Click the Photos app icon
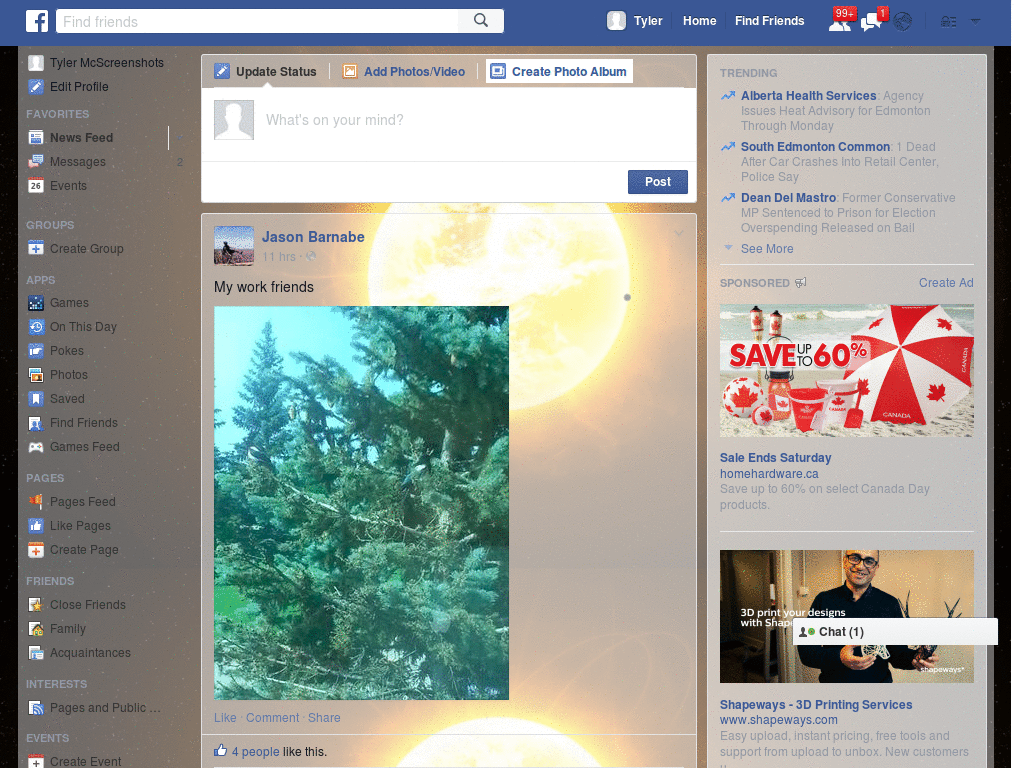 36,374
